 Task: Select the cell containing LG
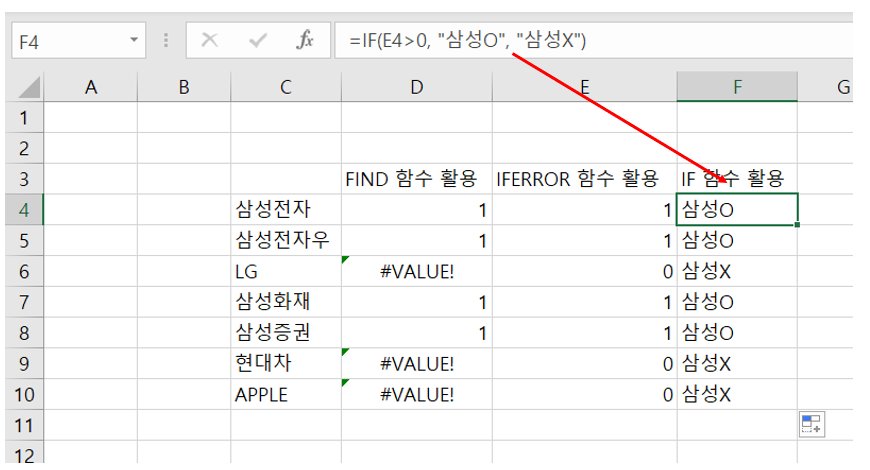[286, 271]
